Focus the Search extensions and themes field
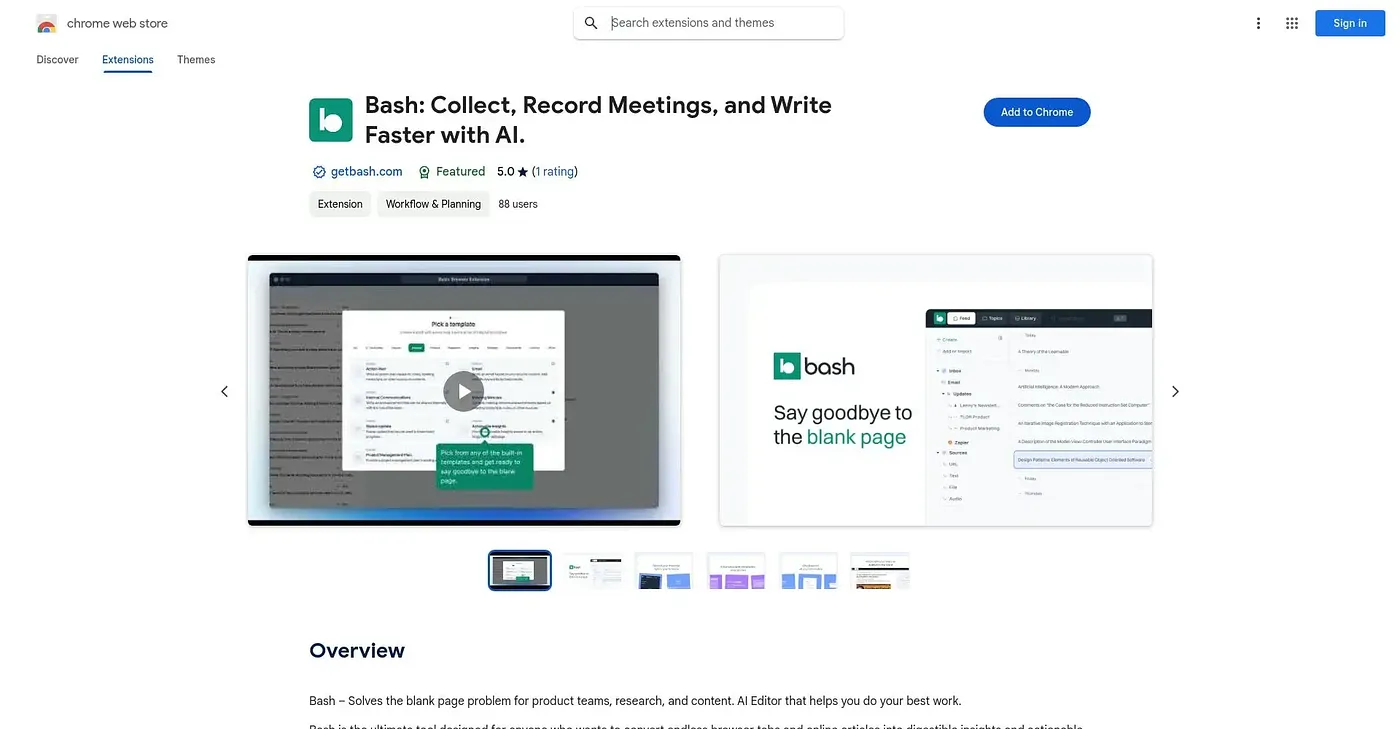 tap(708, 23)
